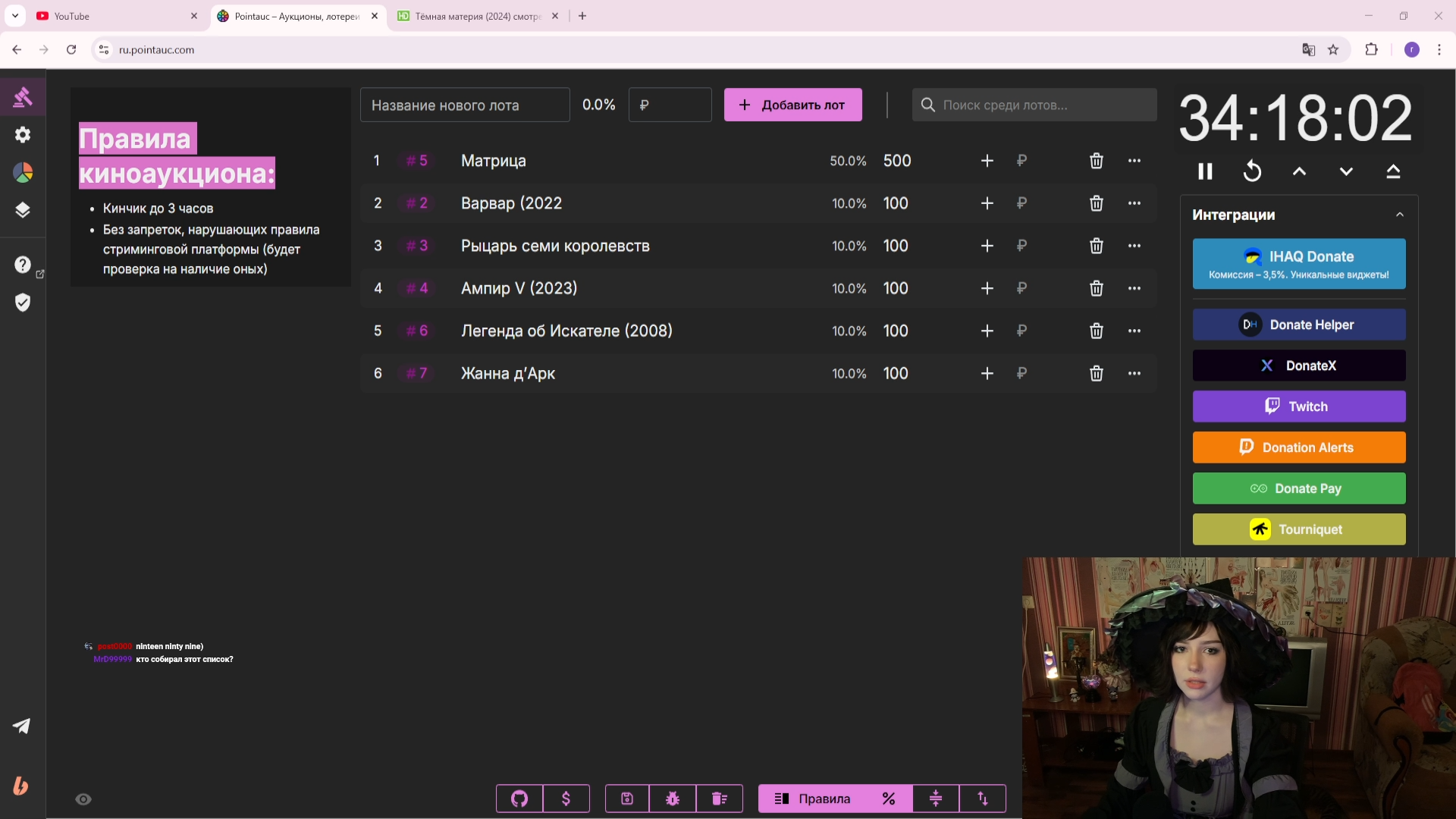Open the pie chart wheel page
The width and height of the screenshot is (1456, 819).
(x=23, y=173)
